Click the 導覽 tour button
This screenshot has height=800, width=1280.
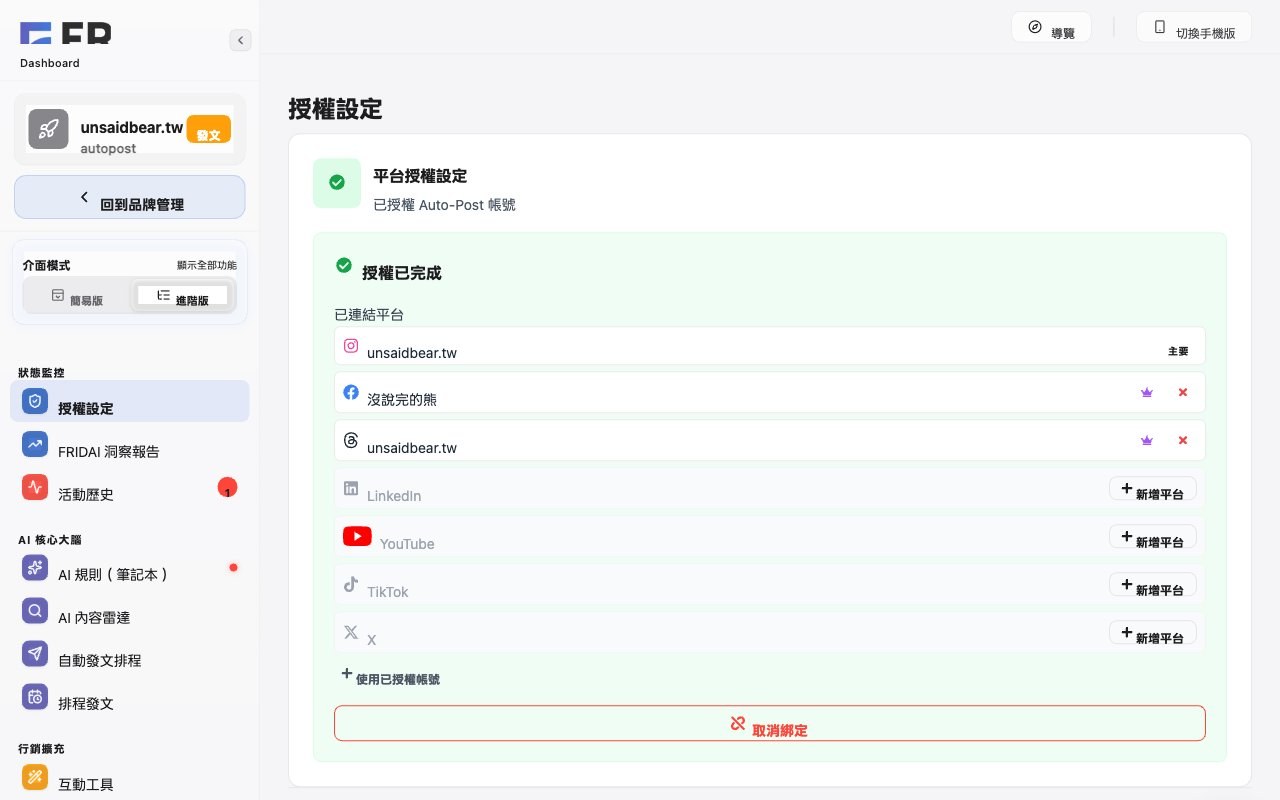coord(1051,27)
